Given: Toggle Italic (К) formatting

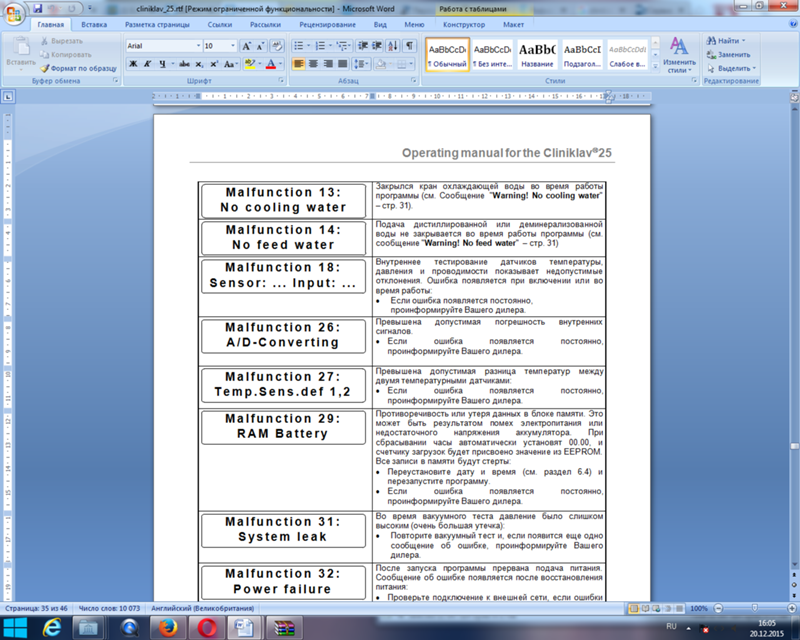Looking at the screenshot, I should [x=147, y=64].
